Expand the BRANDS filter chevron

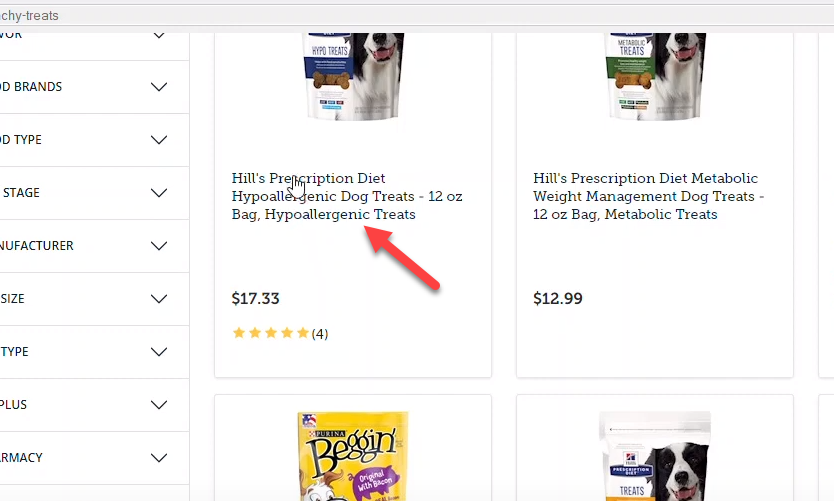tap(159, 87)
